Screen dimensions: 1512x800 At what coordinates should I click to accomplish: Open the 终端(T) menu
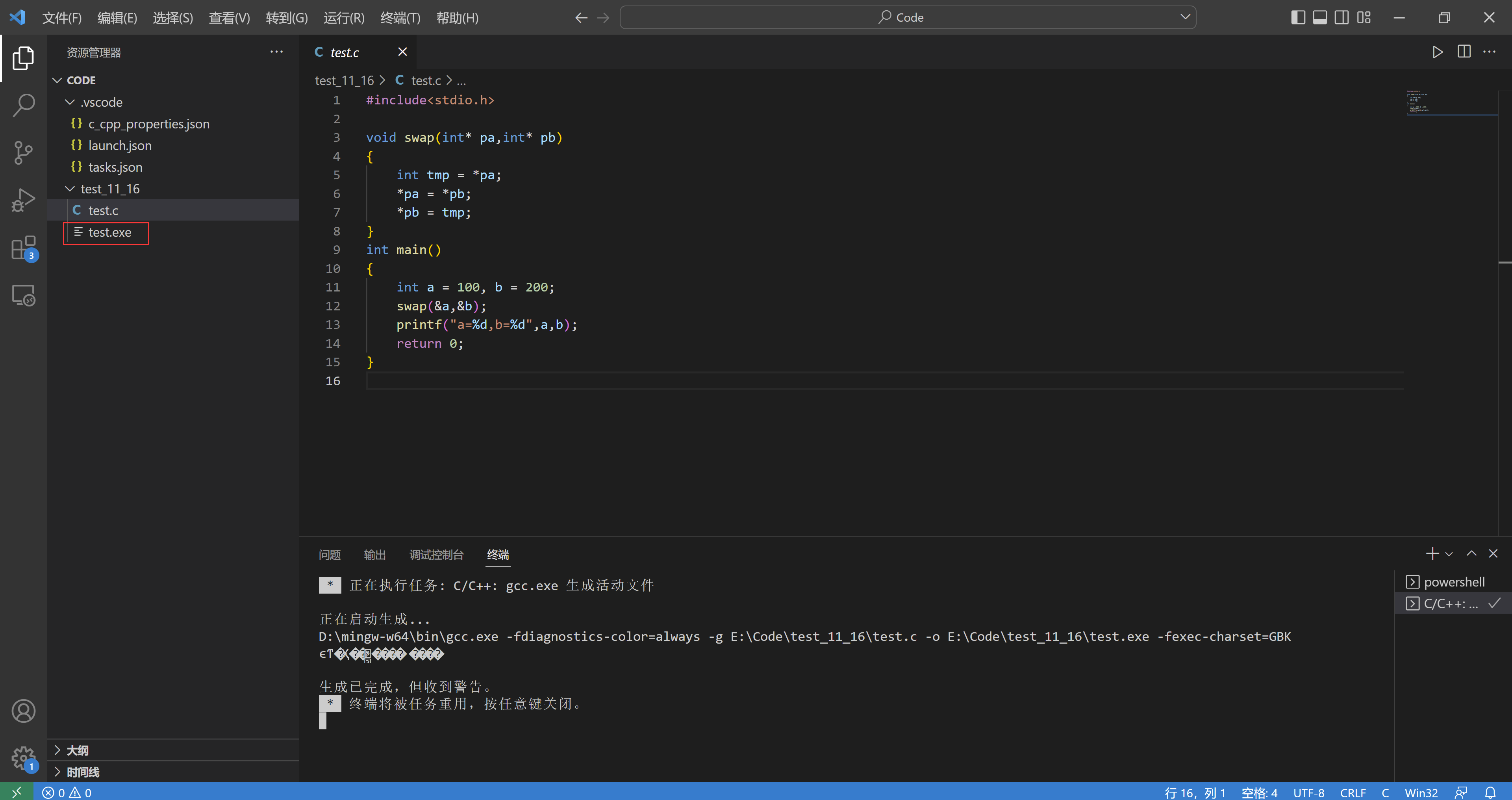click(x=400, y=18)
